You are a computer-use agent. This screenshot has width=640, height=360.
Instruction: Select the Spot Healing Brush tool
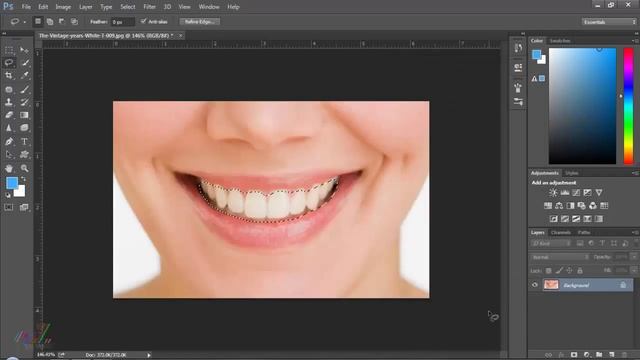[9, 89]
